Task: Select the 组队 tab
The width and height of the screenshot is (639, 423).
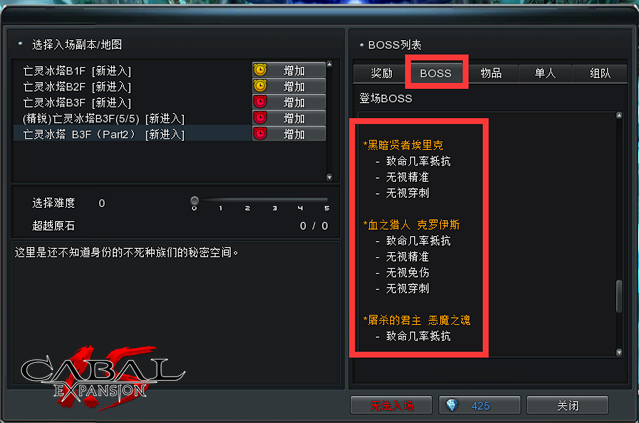Action: (600, 73)
